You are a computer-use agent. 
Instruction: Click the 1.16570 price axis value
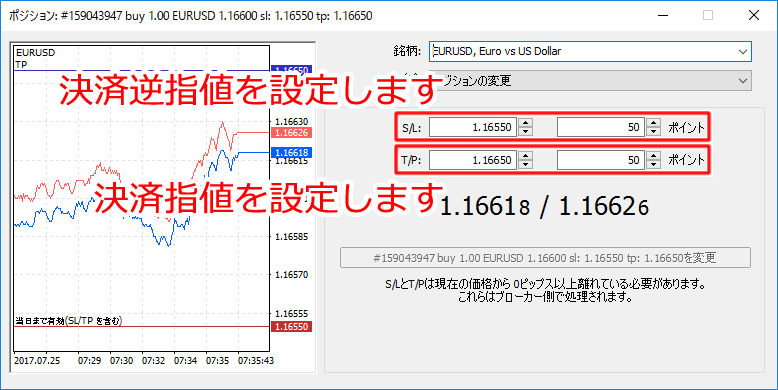[x=292, y=274]
